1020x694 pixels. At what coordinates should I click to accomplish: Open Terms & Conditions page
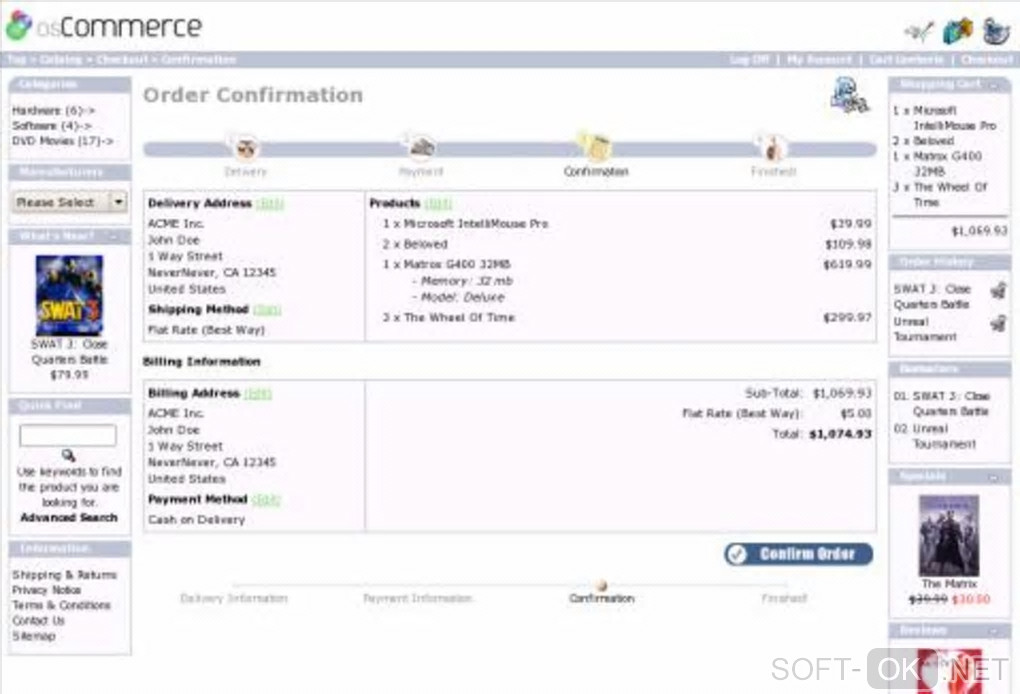(x=61, y=606)
